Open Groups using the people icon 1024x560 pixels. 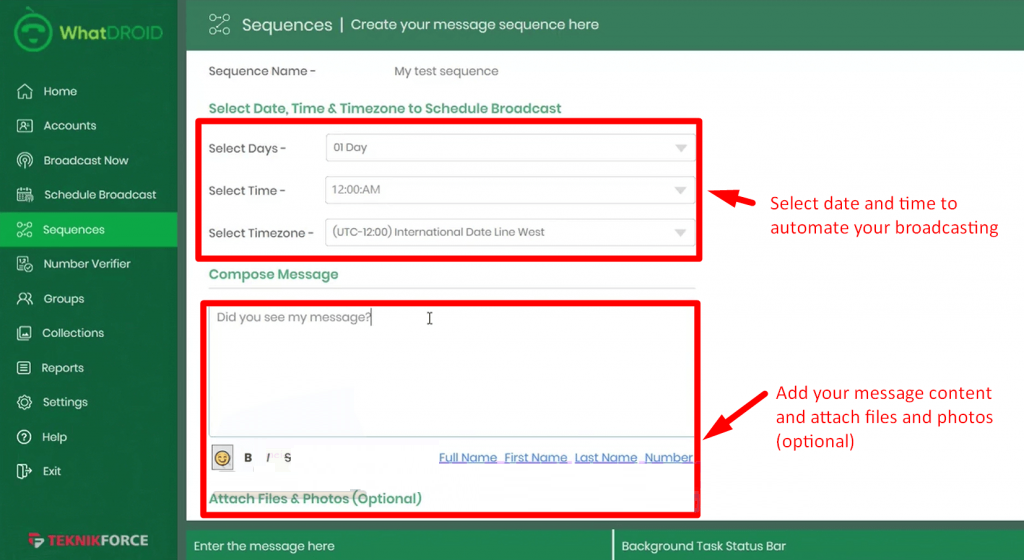click(x=25, y=299)
